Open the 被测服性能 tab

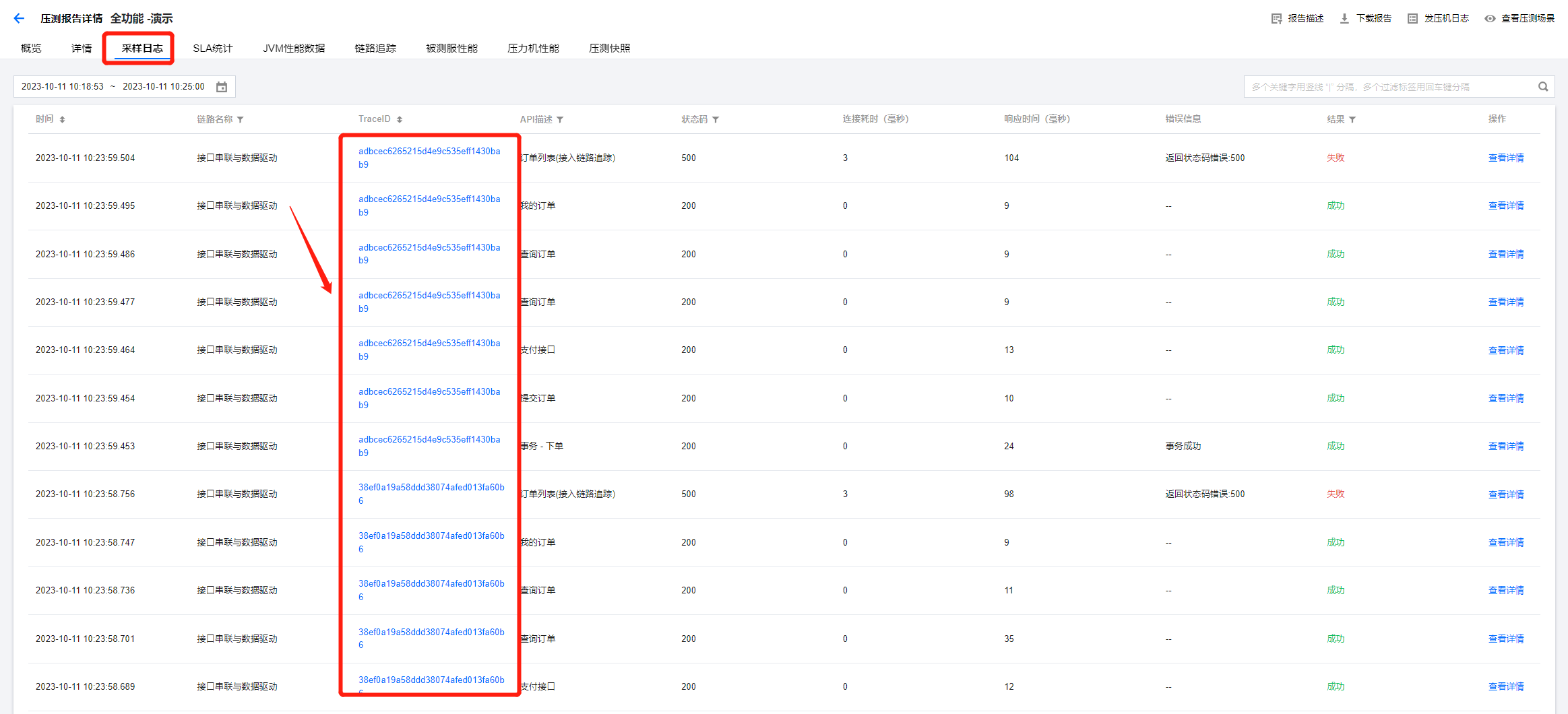coord(451,48)
